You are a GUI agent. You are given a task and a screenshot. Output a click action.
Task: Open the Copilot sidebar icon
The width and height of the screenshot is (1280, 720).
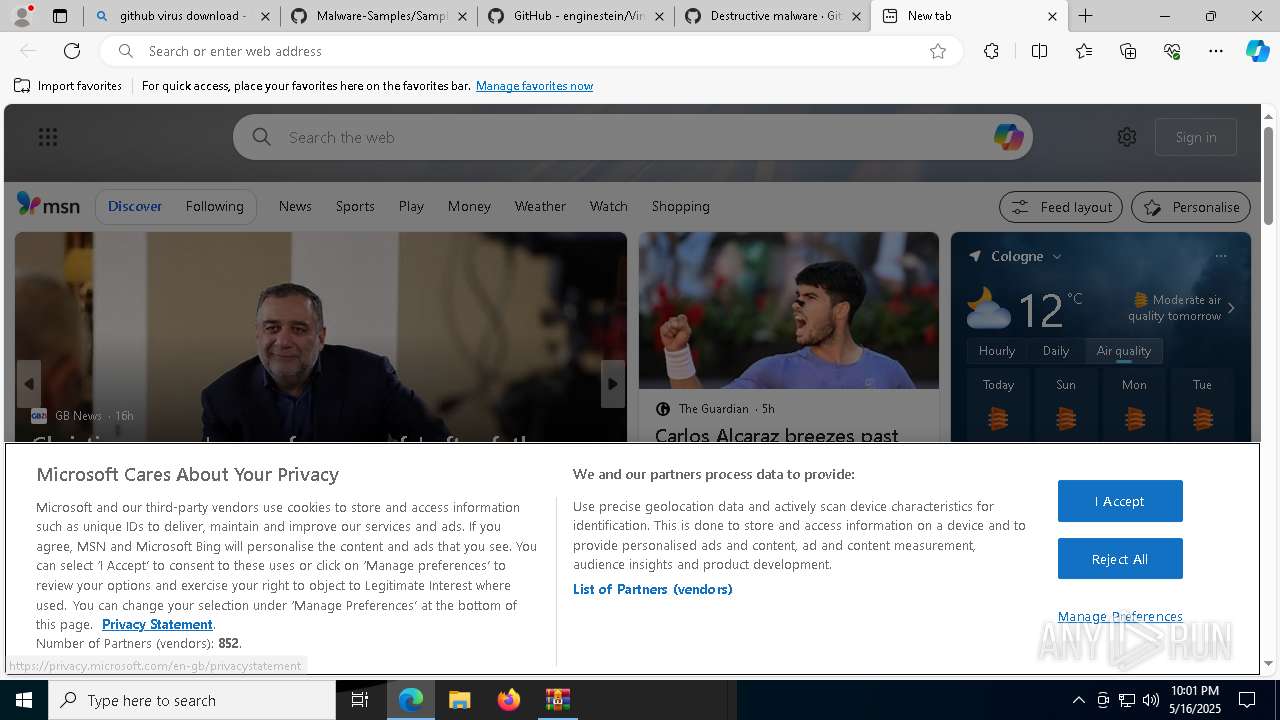[1257, 51]
